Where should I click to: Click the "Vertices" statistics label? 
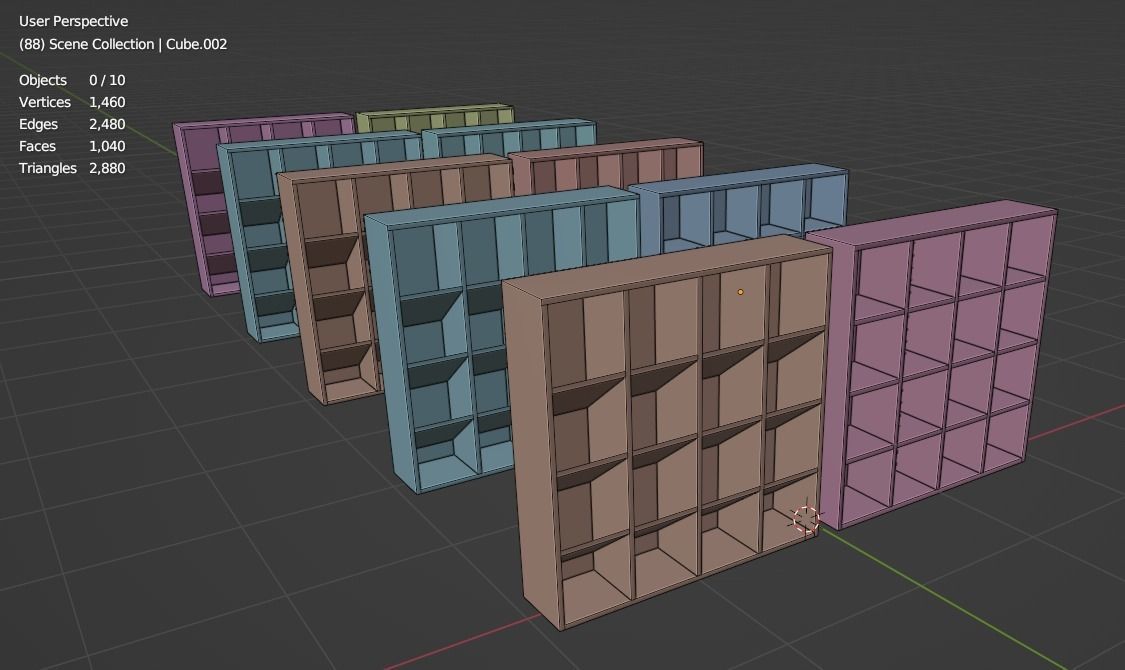44,102
